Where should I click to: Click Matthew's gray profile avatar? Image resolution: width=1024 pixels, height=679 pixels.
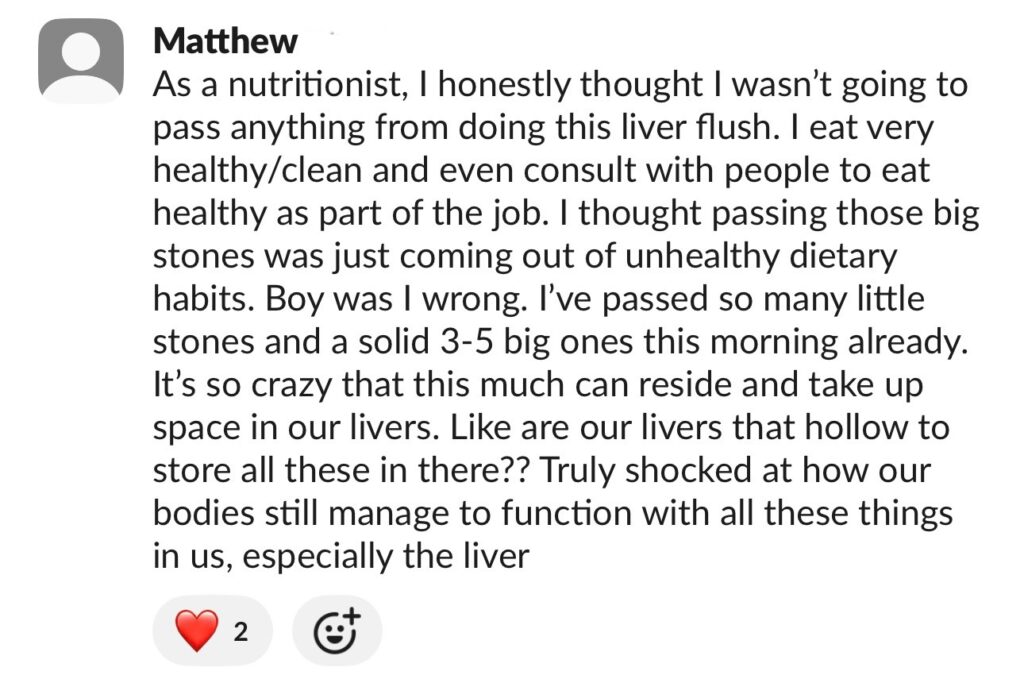(80, 61)
